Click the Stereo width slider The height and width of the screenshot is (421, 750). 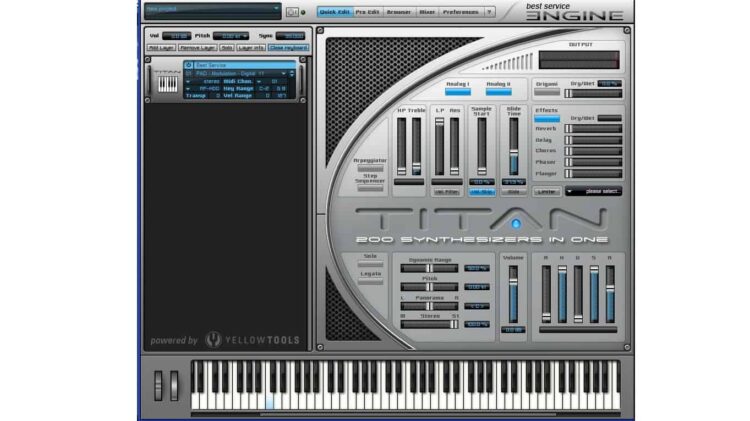pos(429,324)
